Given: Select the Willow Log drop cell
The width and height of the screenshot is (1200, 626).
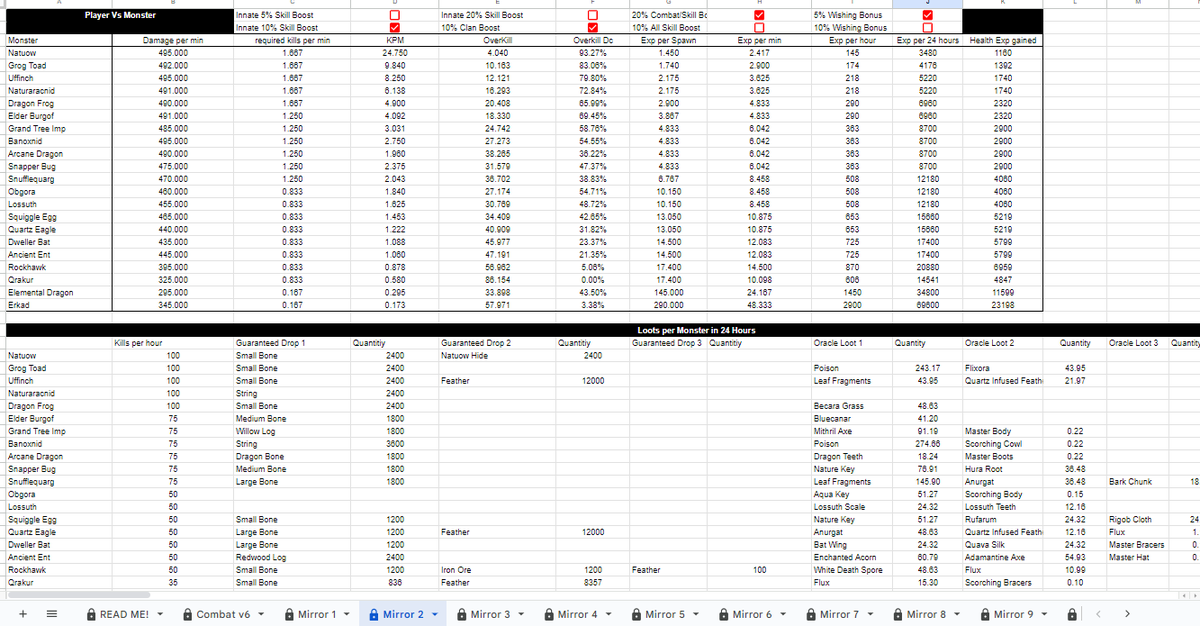Looking at the screenshot, I should coord(292,431).
